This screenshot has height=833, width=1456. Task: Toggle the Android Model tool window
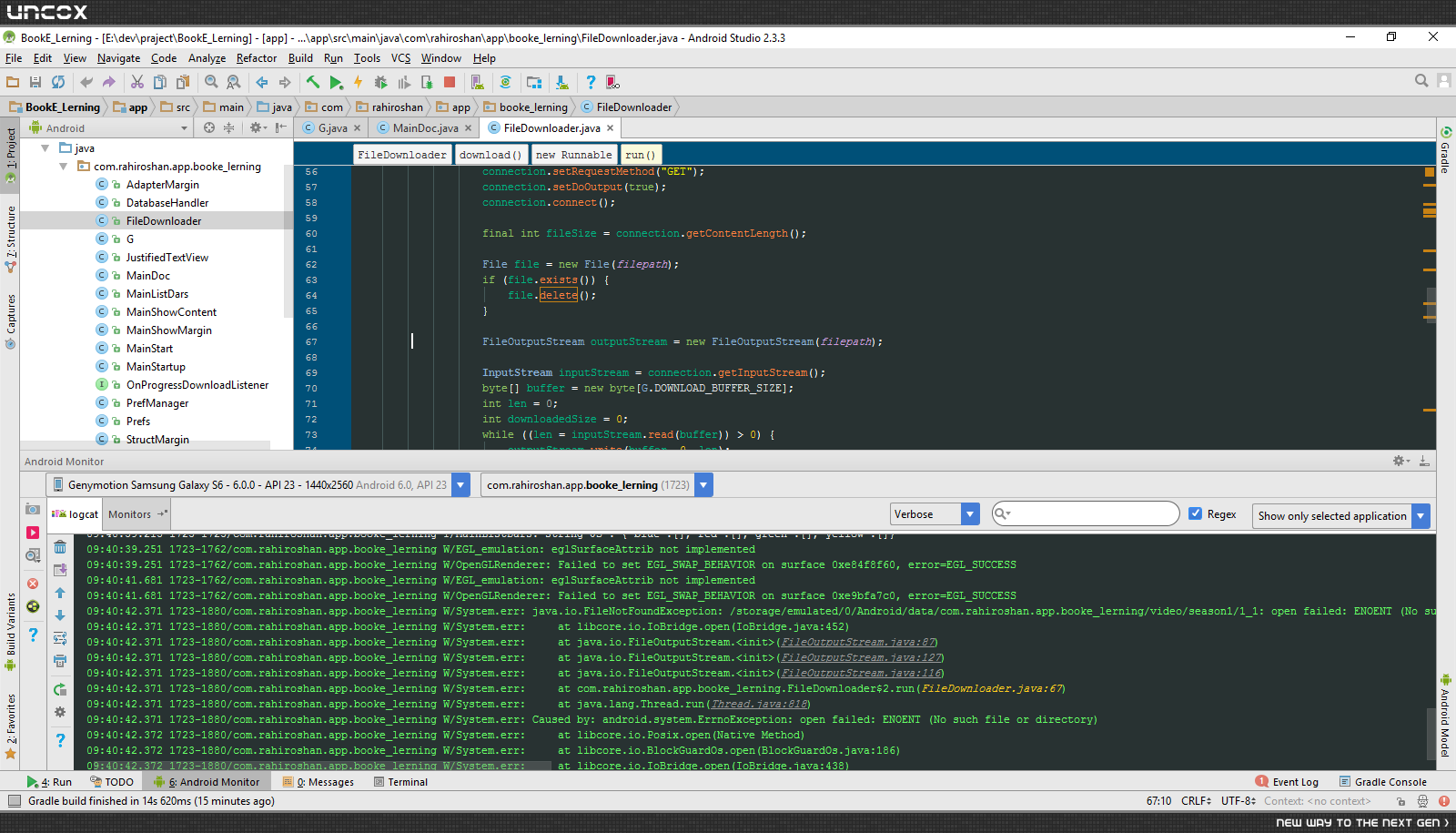pyautogui.click(x=1445, y=716)
